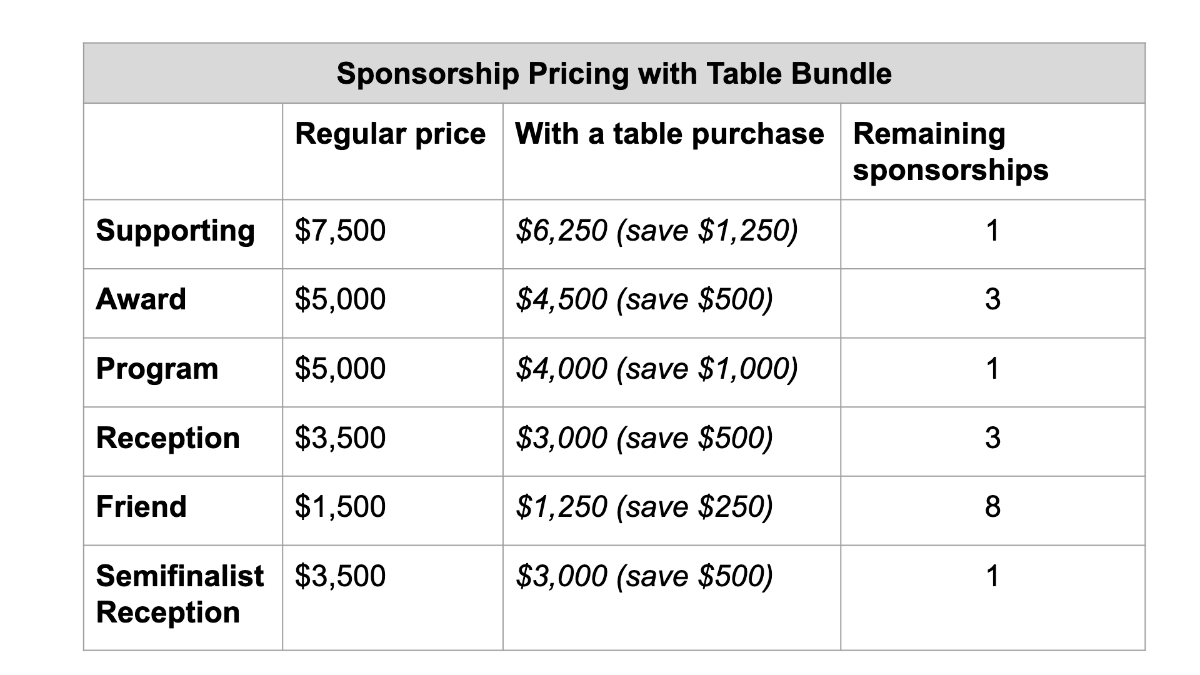Select the $7,500 regular price cell
The height and width of the screenshot is (675, 1200).
point(340,231)
